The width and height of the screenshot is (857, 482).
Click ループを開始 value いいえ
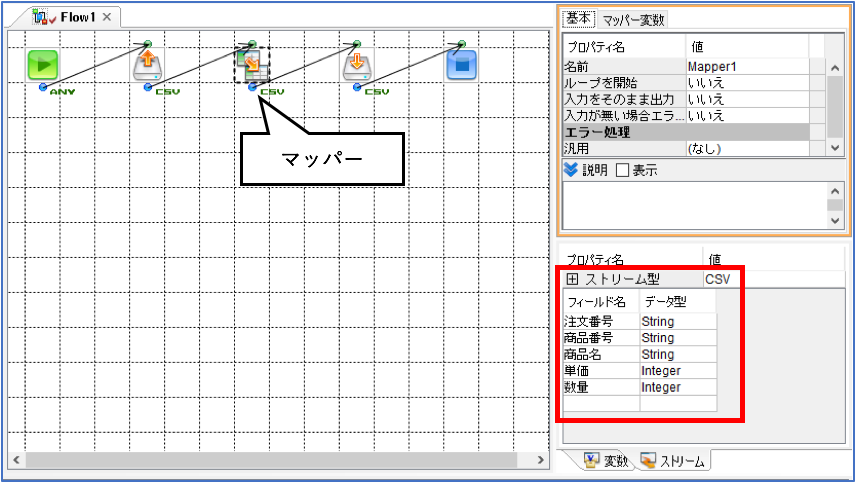coord(747,83)
